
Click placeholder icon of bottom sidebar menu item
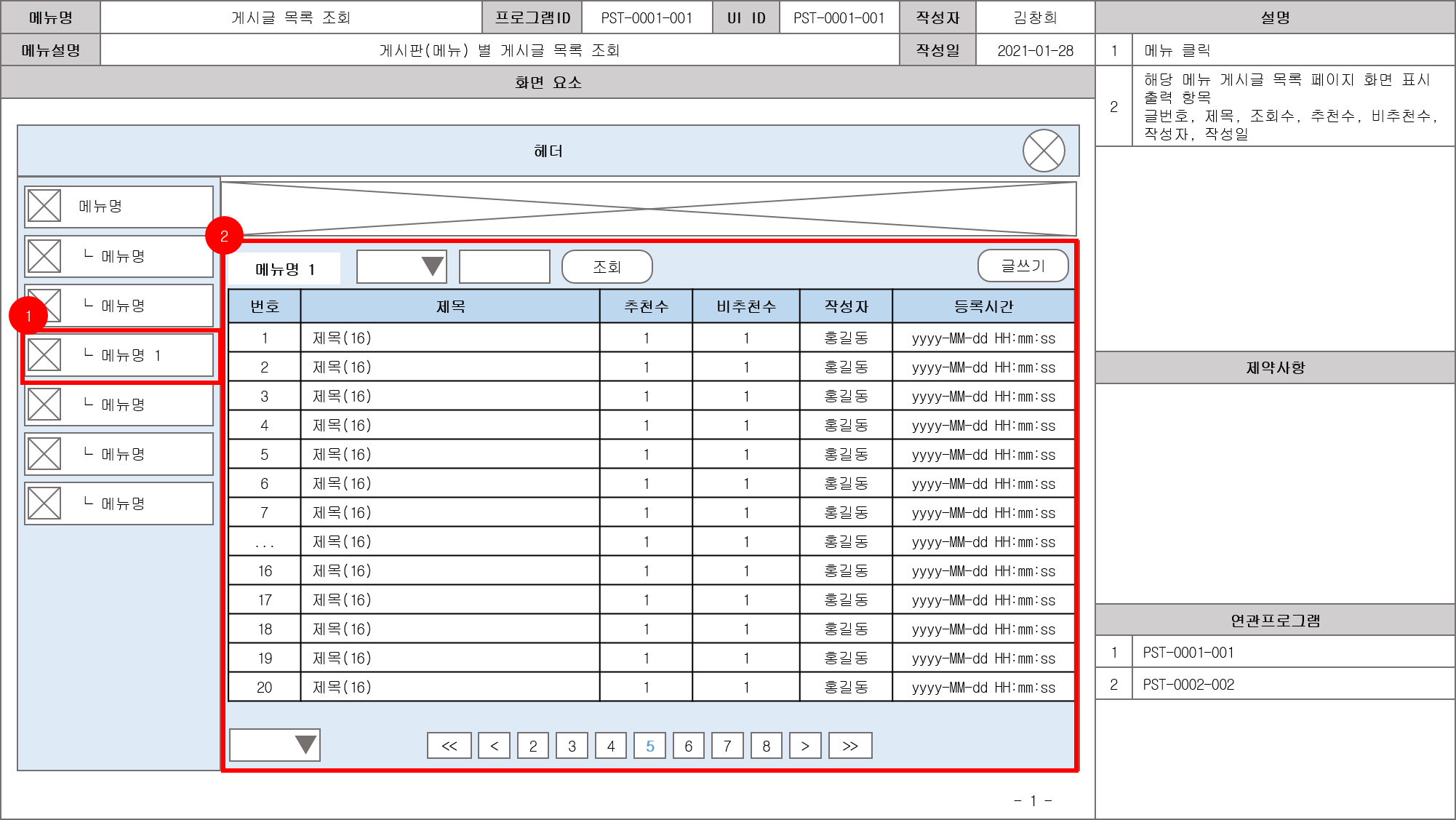[44, 503]
